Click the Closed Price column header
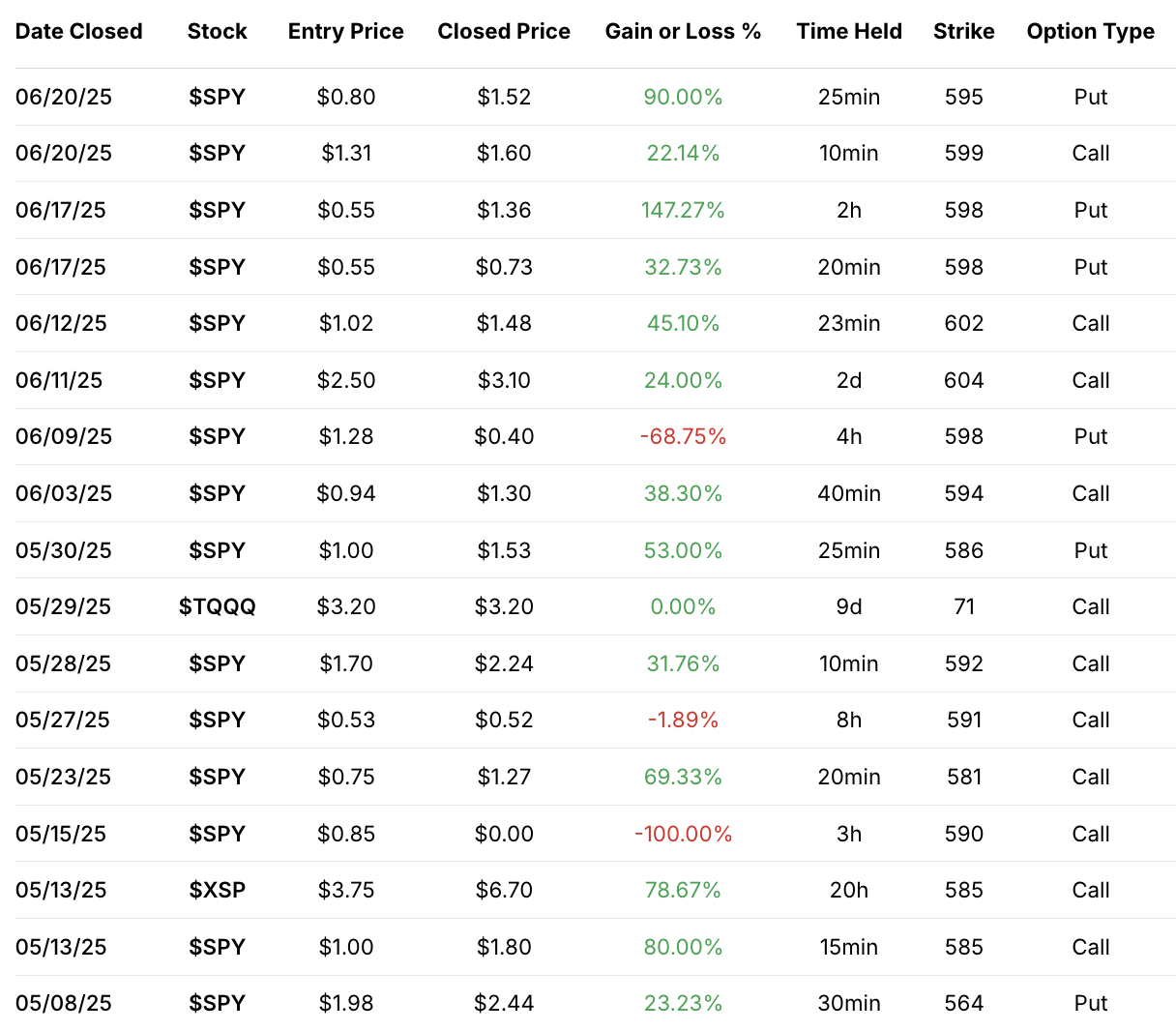 tap(503, 32)
